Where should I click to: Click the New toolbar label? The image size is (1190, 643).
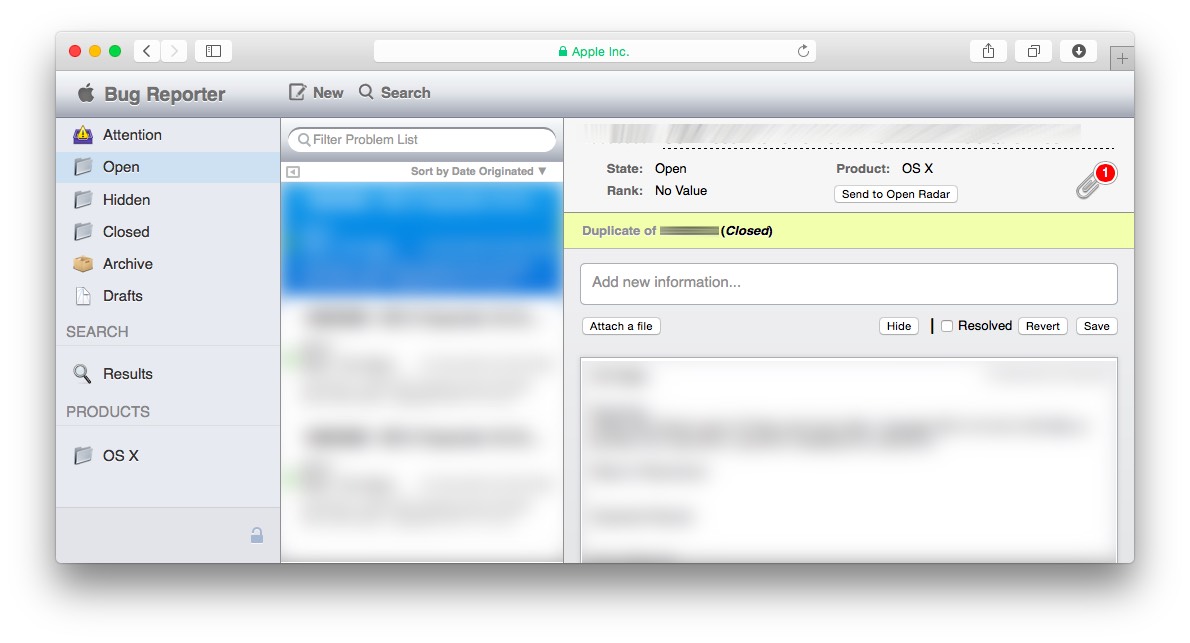click(x=328, y=93)
